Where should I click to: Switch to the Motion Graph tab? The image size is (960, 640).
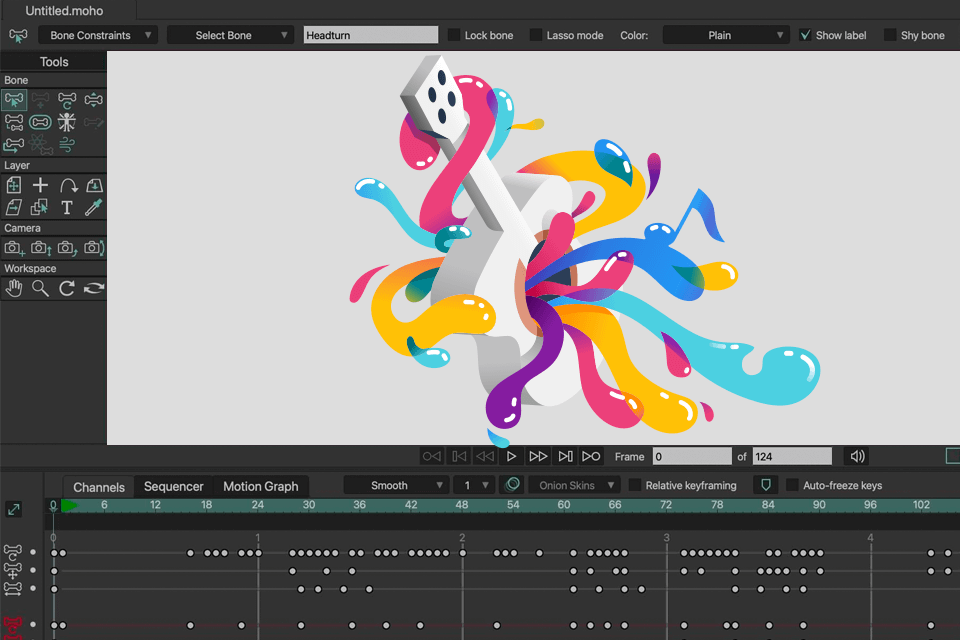tap(260, 486)
